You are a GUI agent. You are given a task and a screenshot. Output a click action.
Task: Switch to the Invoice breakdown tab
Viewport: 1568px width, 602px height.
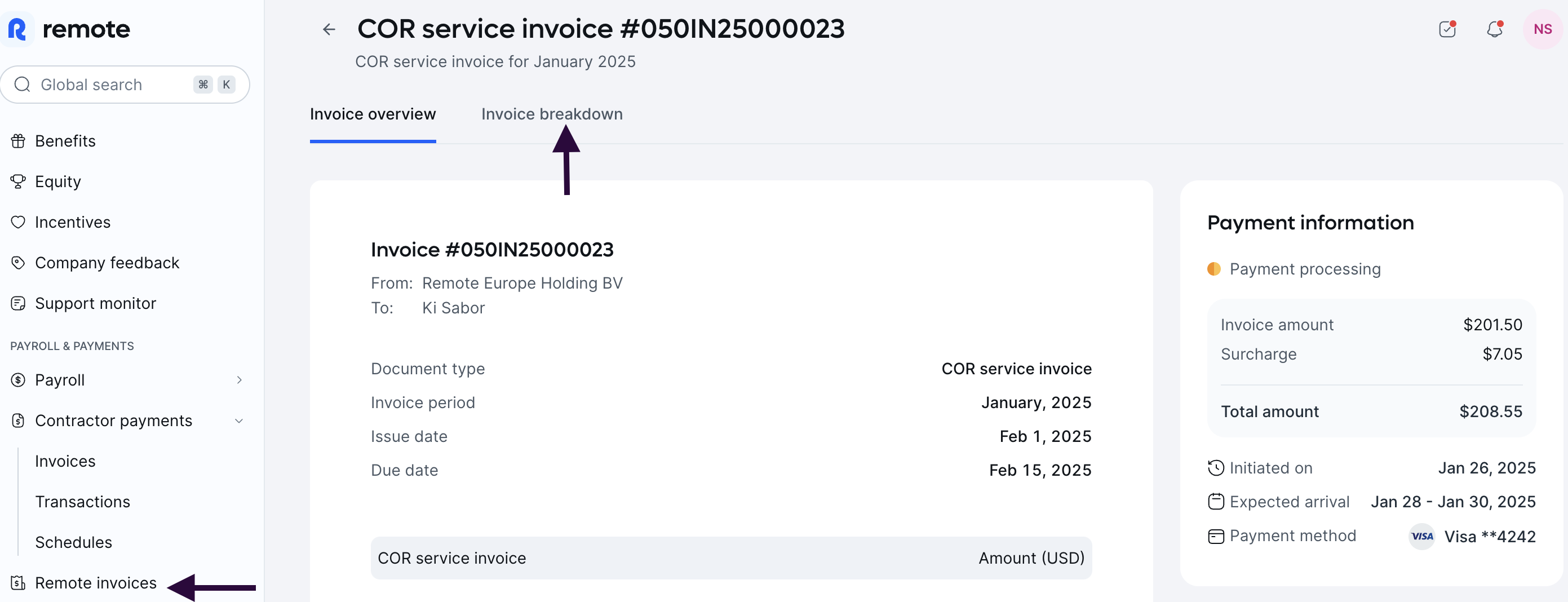551,114
